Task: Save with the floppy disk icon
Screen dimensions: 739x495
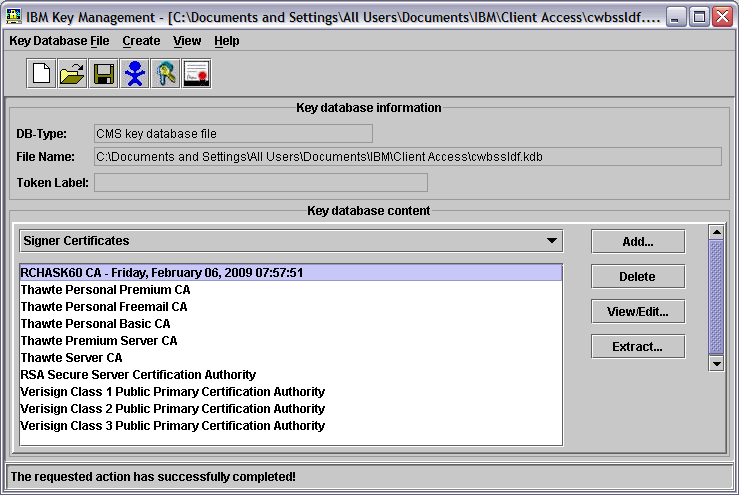Action: coord(103,74)
